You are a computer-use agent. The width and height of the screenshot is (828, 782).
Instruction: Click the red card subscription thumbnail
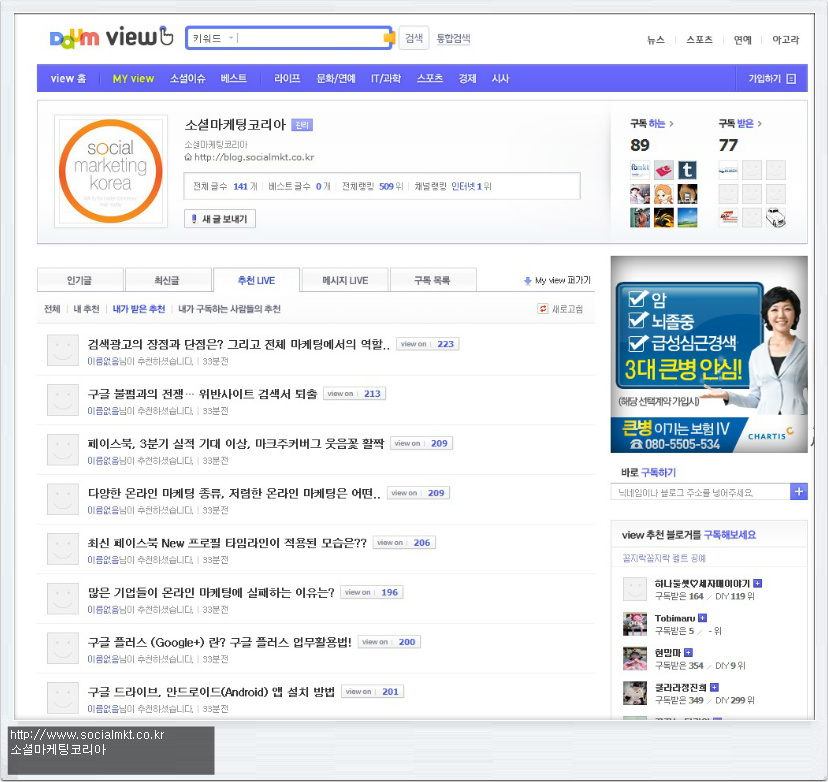point(663,170)
